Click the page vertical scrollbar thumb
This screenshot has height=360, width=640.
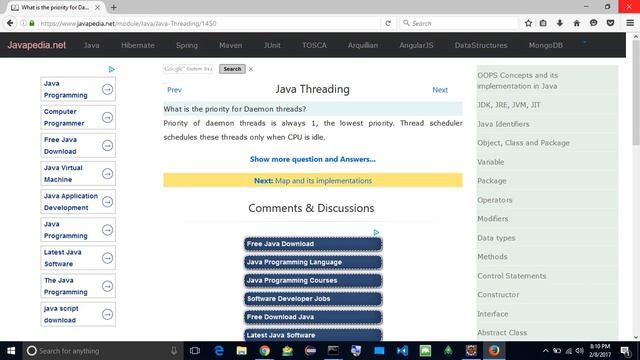(636, 93)
